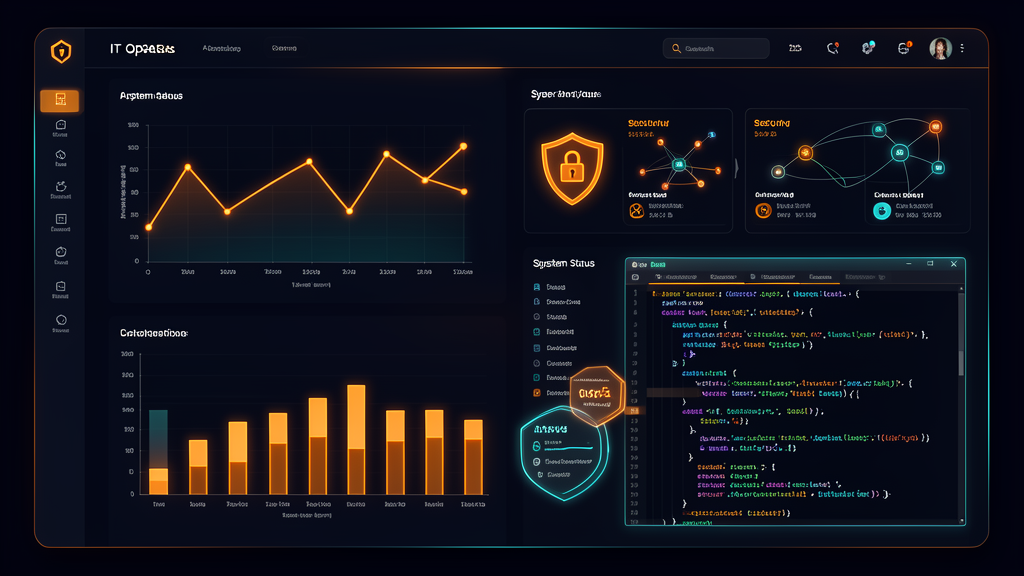The width and height of the screenshot is (1024, 576).
Task: Click the IT Operations title in header
Action: click(142, 49)
